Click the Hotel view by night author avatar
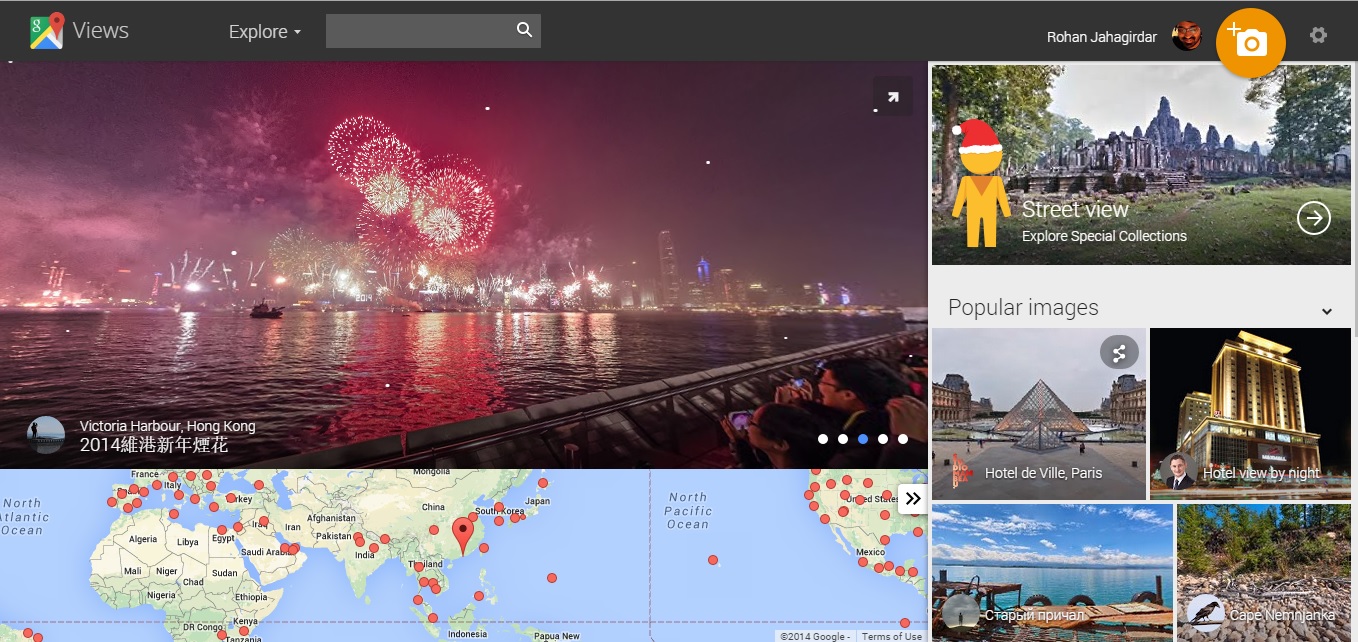Screen dimensions: 1358x642 pos(1179,471)
